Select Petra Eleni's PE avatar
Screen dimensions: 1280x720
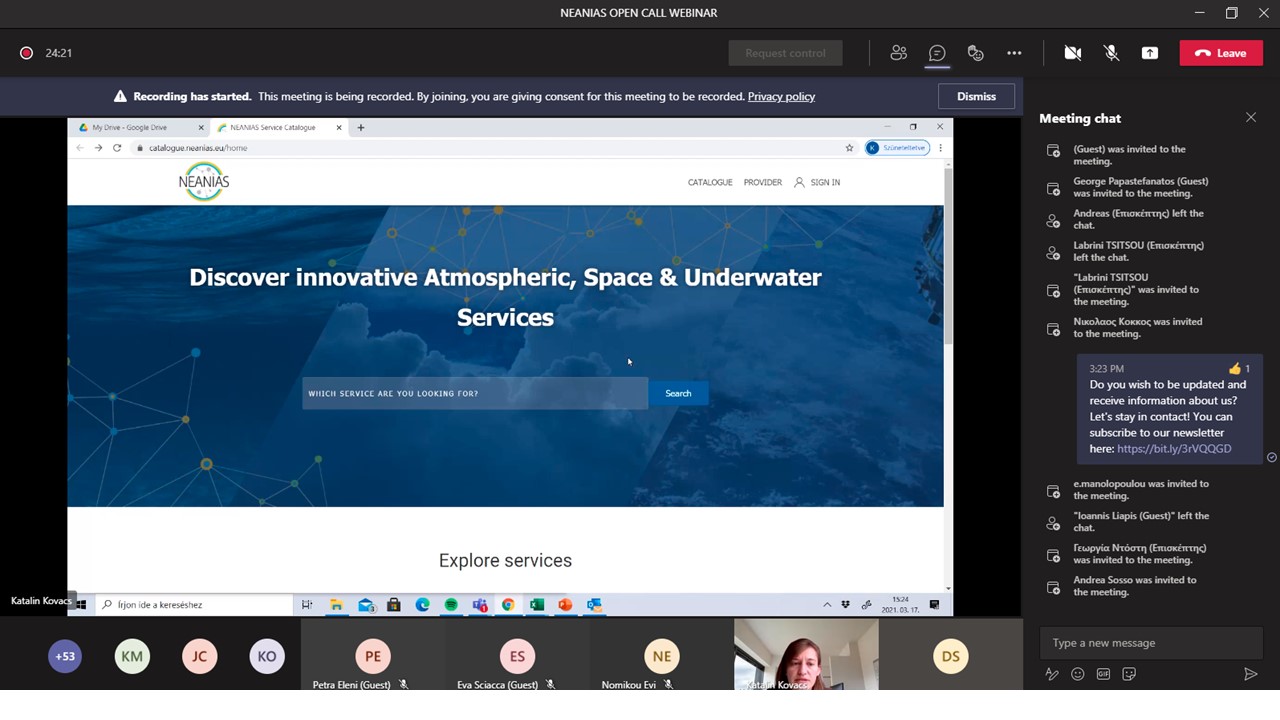[x=373, y=656]
